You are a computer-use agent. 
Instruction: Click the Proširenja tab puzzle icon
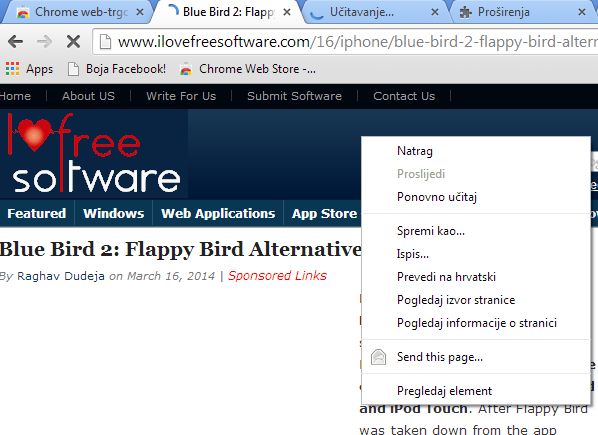coord(466,13)
